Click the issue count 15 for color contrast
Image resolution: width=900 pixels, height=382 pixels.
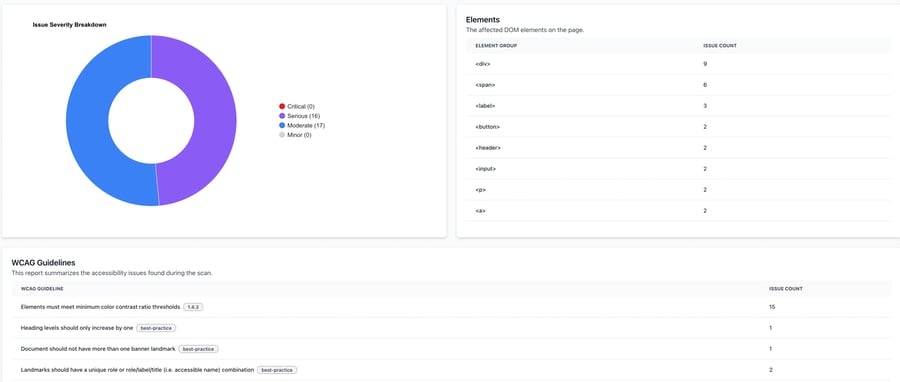(x=772, y=307)
